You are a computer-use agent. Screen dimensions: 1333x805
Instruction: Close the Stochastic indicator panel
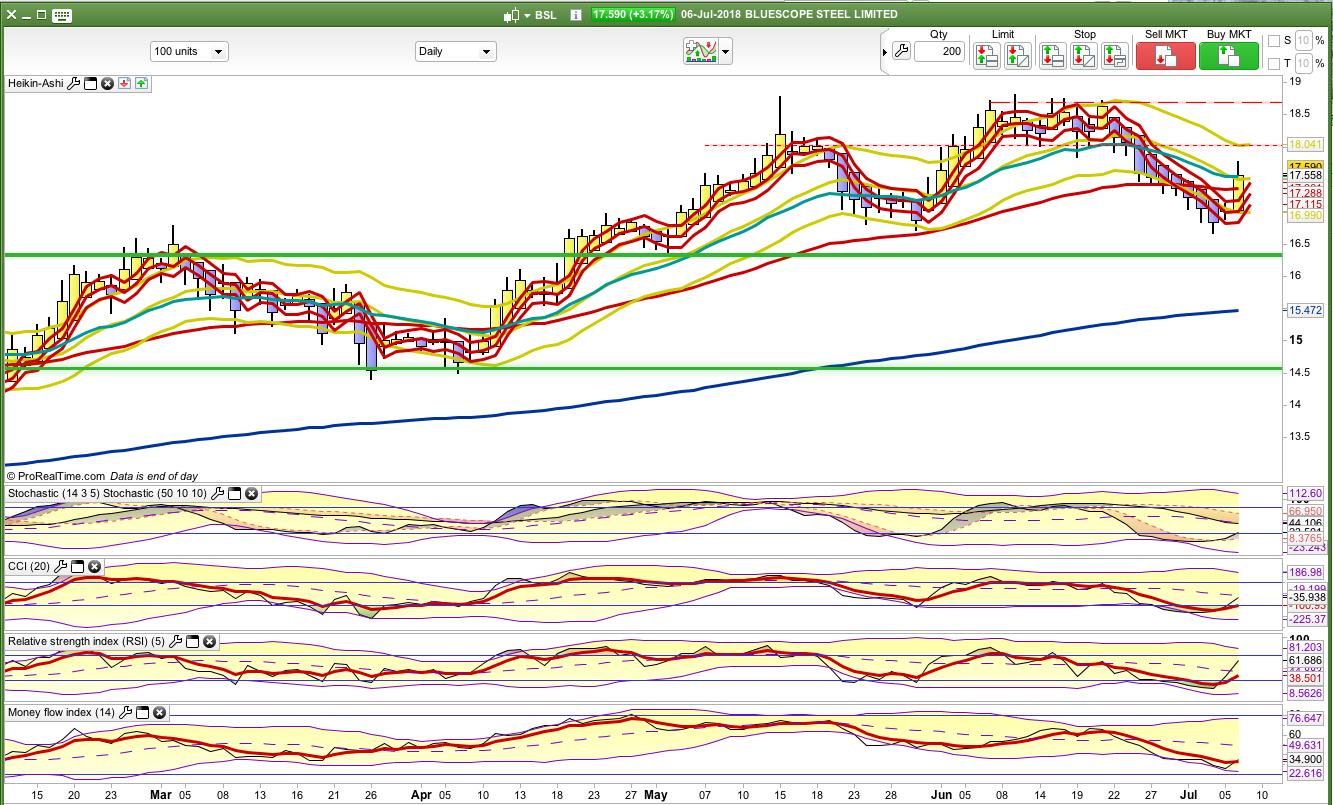pos(252,494)
